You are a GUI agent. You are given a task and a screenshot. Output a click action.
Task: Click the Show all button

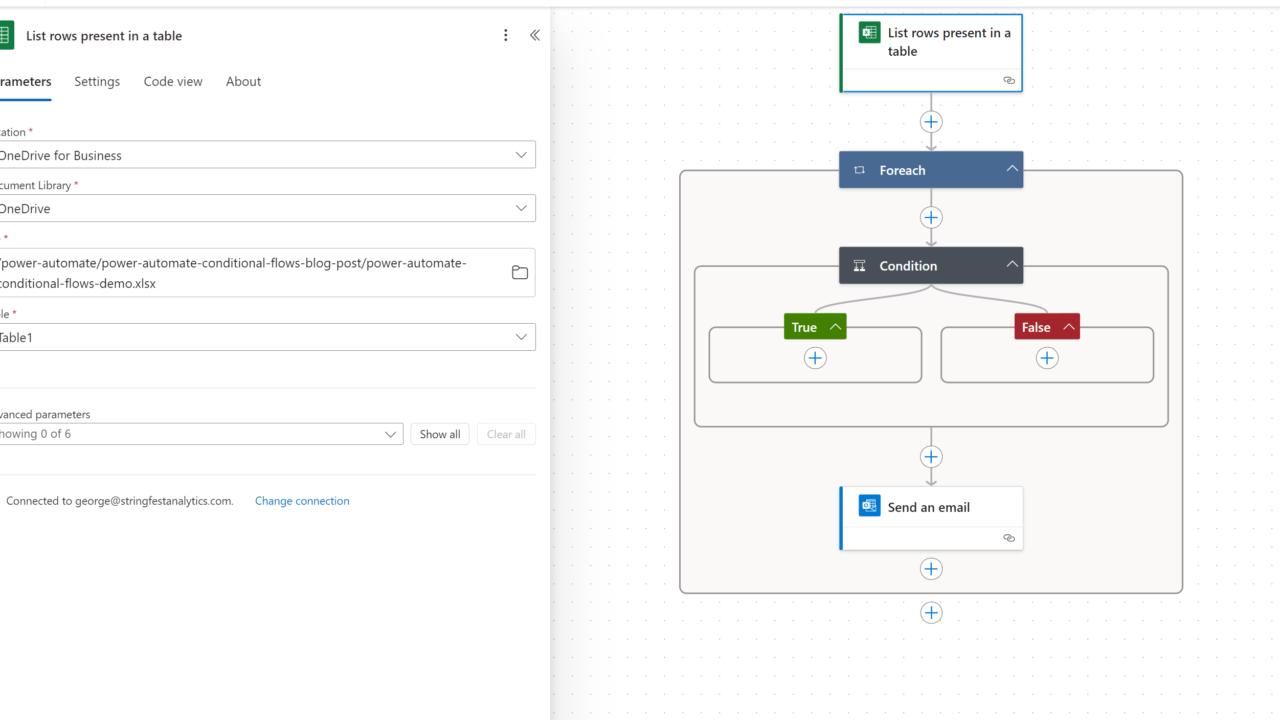[440, 434]
